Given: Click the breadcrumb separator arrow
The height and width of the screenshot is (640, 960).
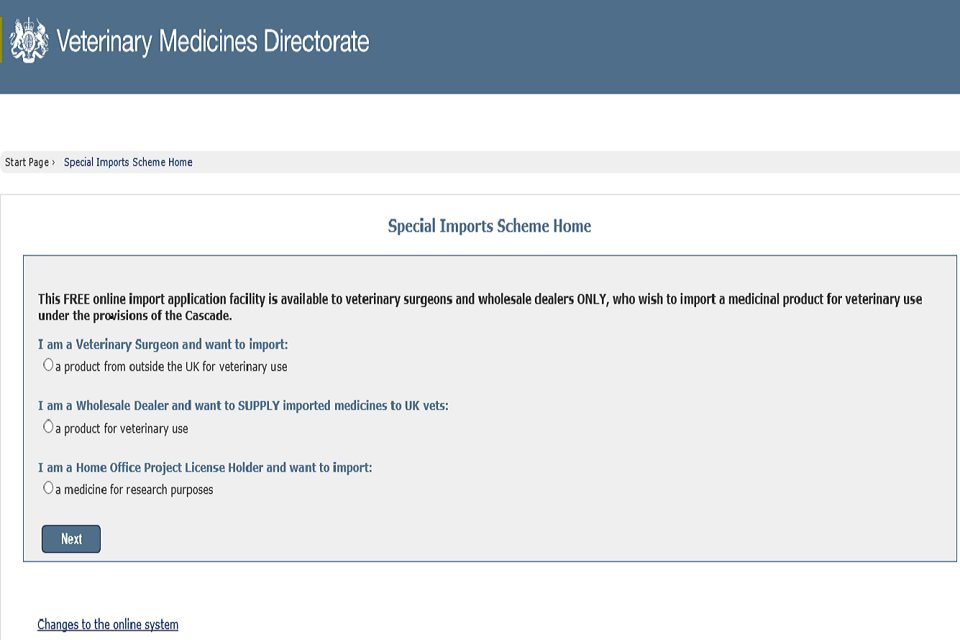Looking at the screenshot, I should 55,162.
